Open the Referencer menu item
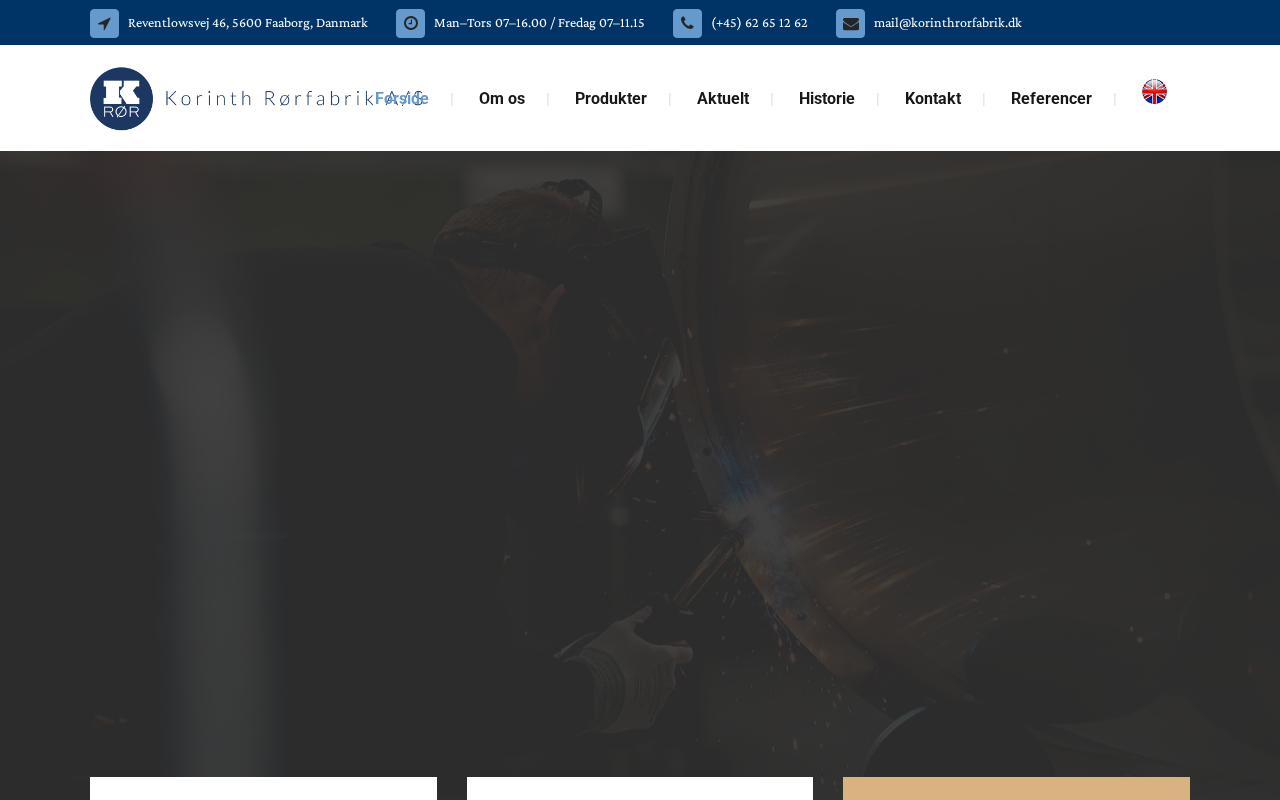The image size is (1280, 800). click(x=1051, y=98)
